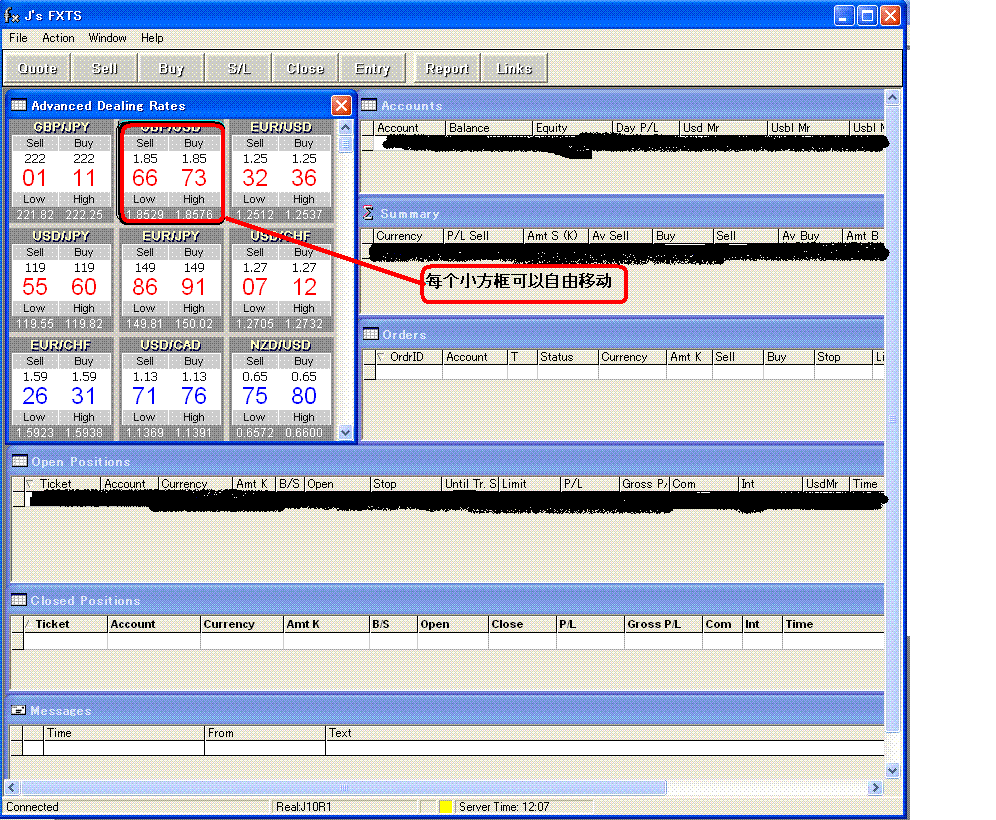Click the Messages panel envelope icon
The image size is (996, 820).
(x=17, y=710)
